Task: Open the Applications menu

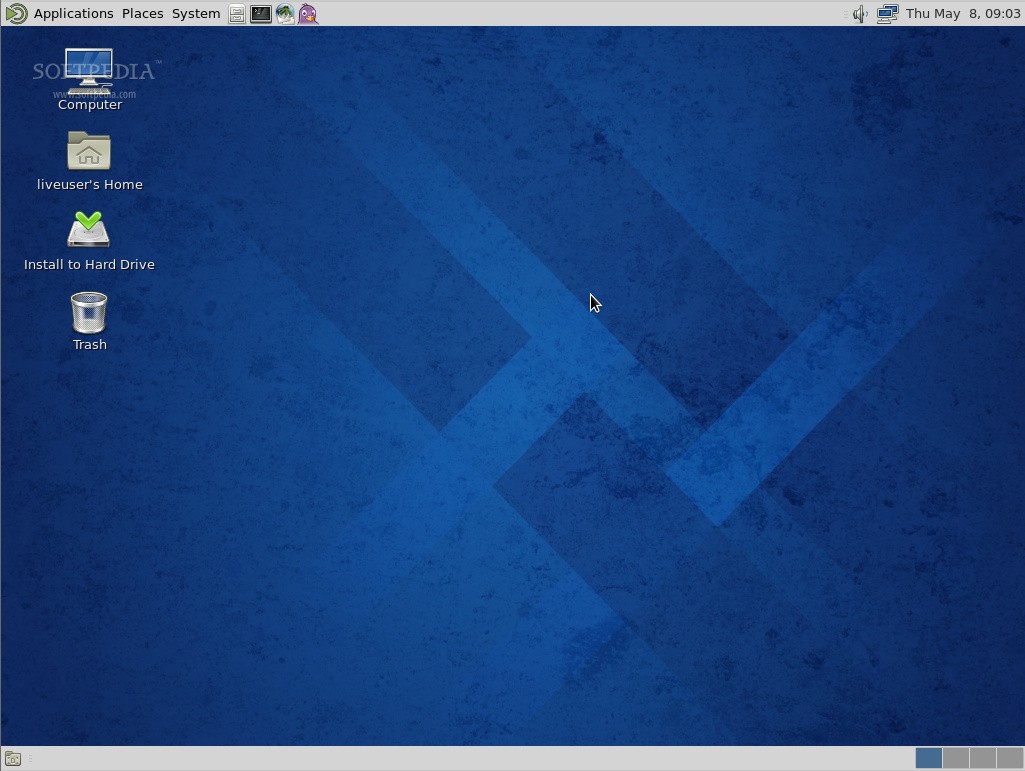Action: [x=73, y=13]
